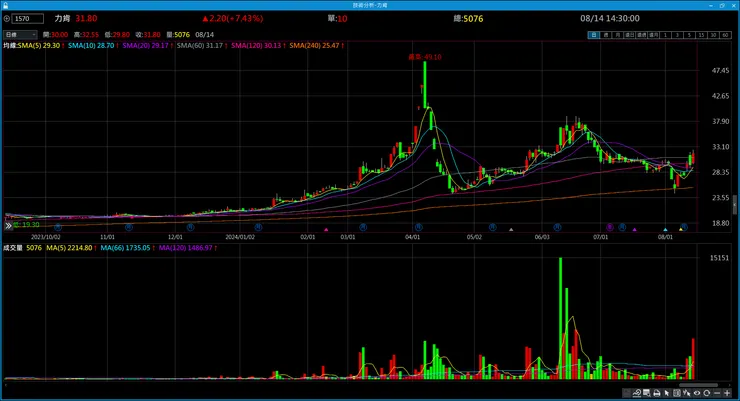Click the 47.45 price axis label
740x401 pixels.
coord(721,70)
